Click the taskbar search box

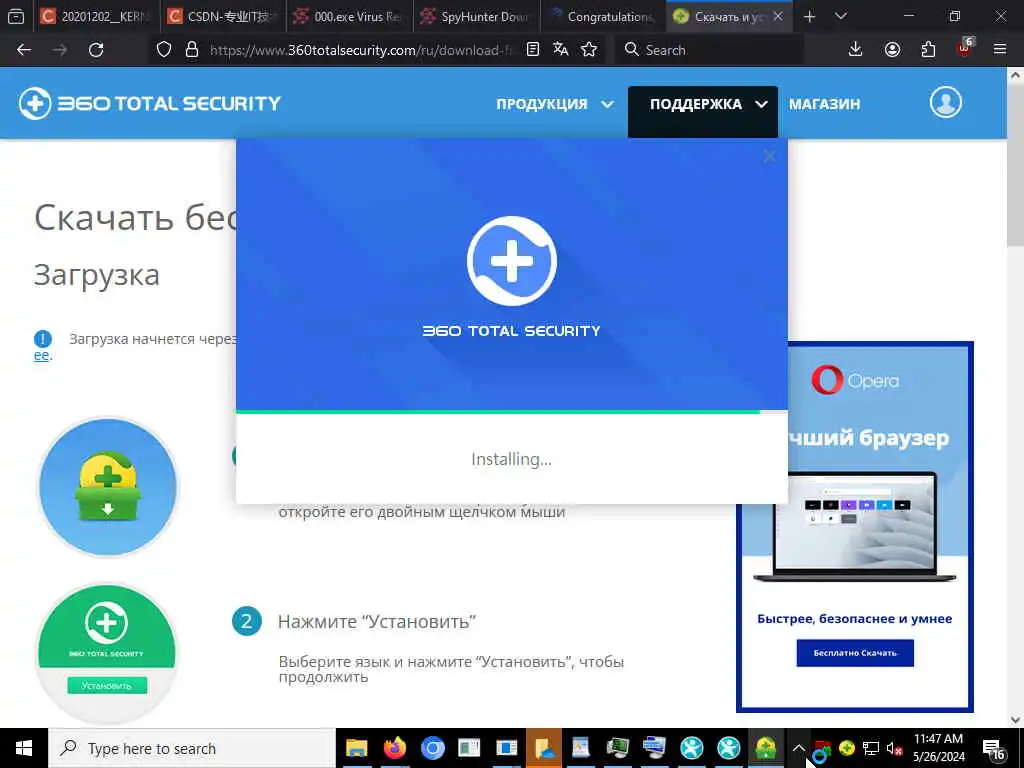[192, 748]
